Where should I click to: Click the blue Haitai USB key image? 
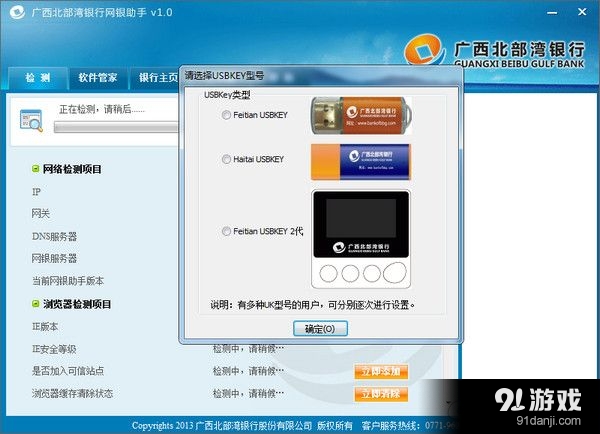(x=361, y=162)
